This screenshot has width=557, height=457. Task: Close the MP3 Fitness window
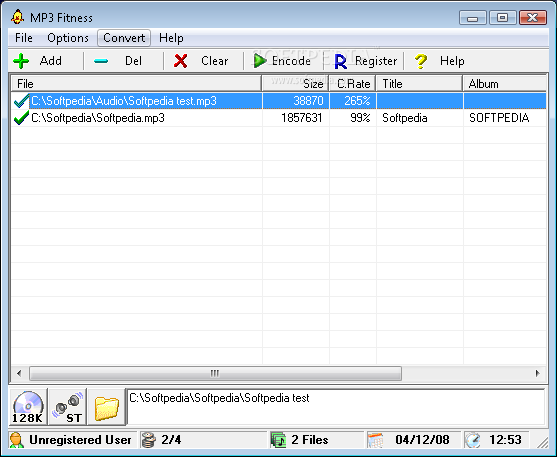point(532,17)
